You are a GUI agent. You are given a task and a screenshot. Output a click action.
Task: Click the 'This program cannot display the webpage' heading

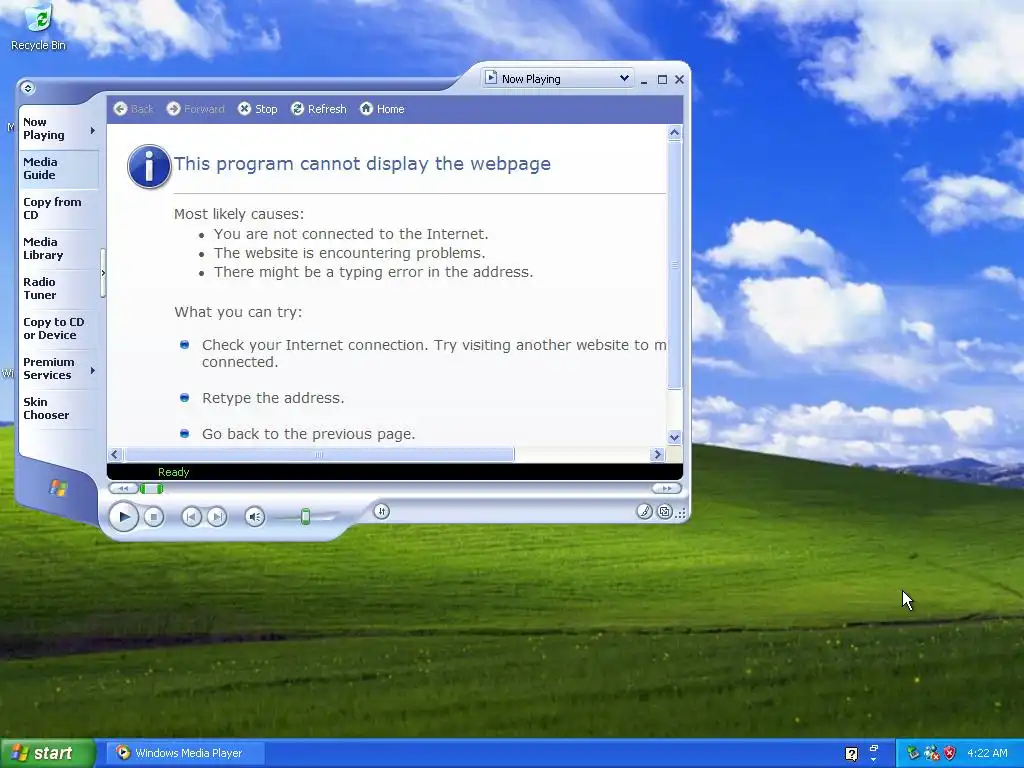tap(362, 163)
